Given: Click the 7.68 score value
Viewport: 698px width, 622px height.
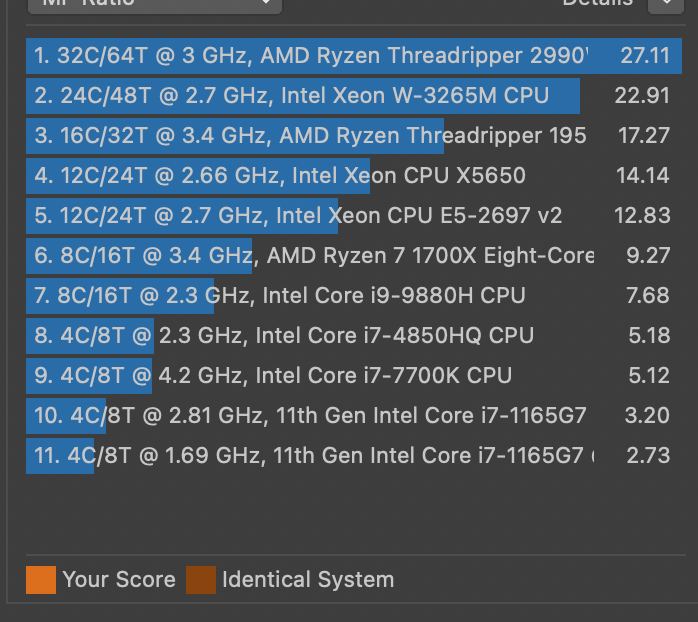Looking at the screenshot, I should click(x=648, y=296).
